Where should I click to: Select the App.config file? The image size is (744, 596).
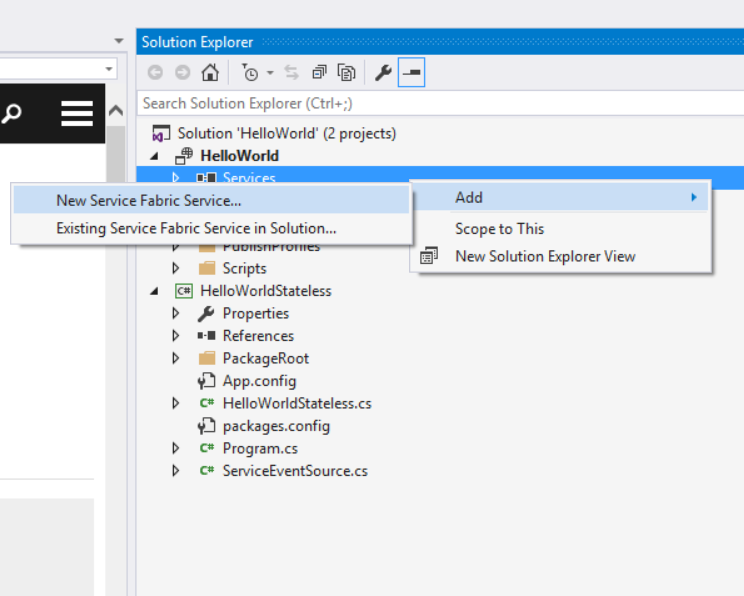click(x=259, y=381)
